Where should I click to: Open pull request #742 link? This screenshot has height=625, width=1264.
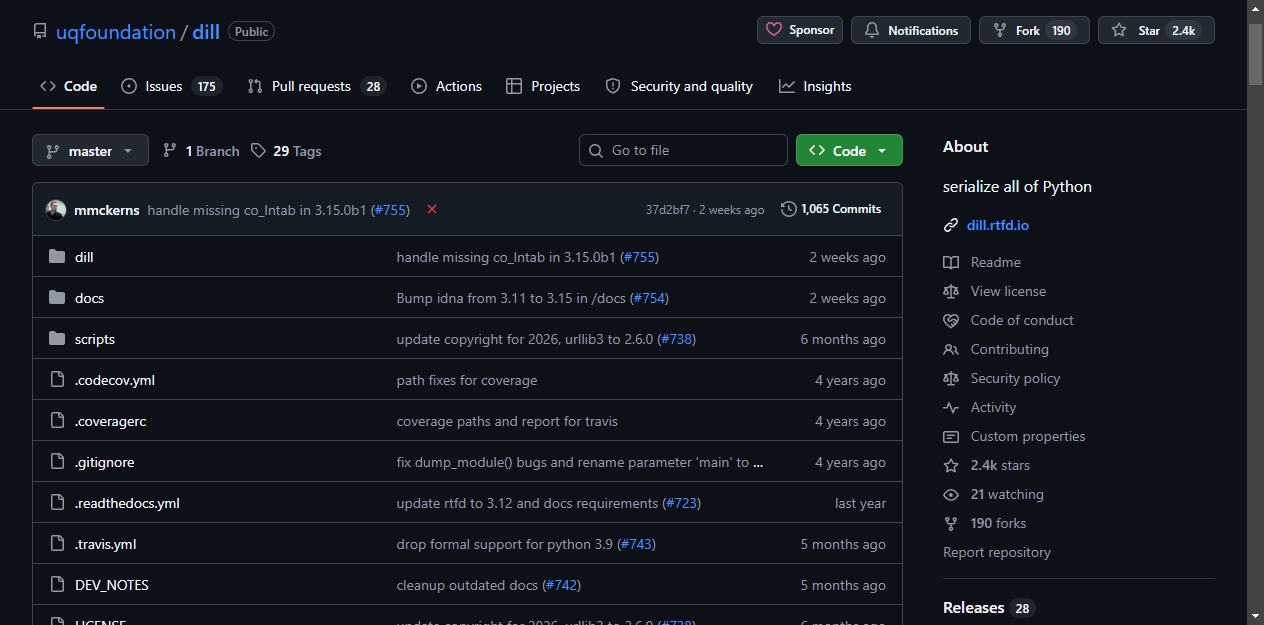click(x=561, y=585)
